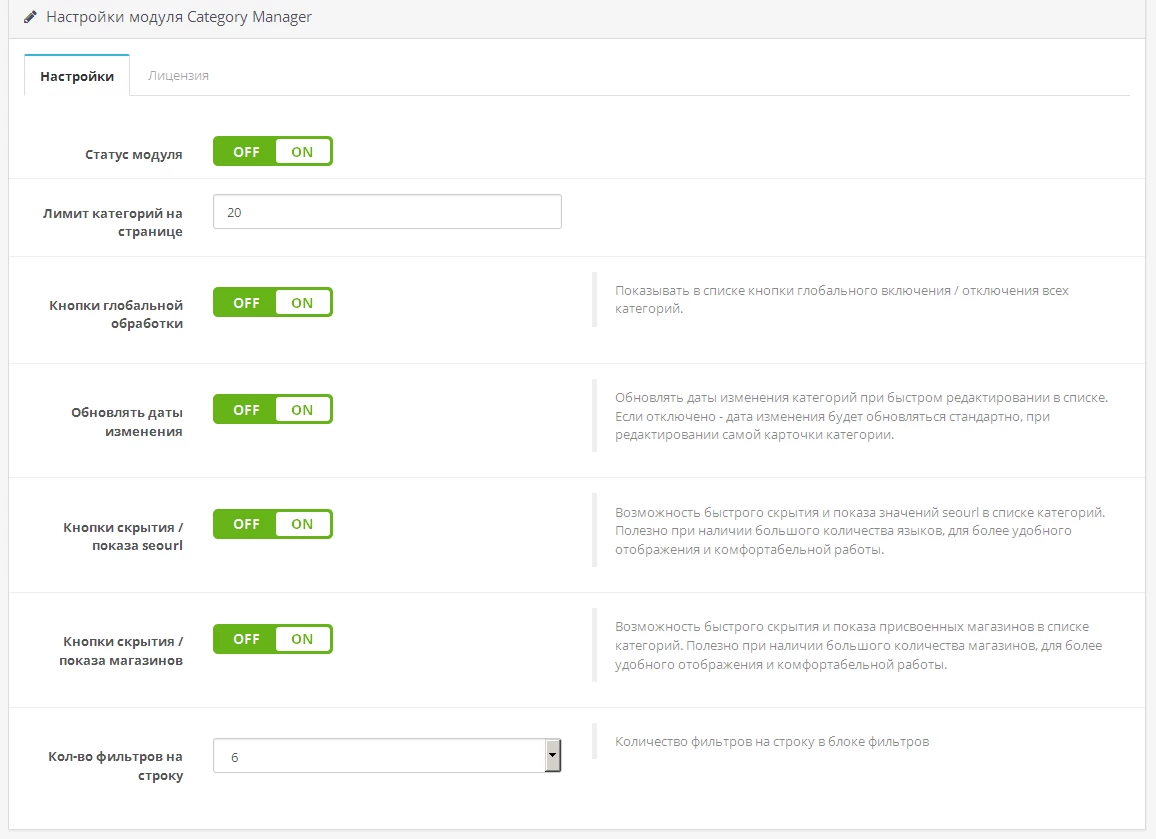This screenshot has width=1156, height=839.
Task: Click OFF on Статус модуля switch
Action: 246,152
